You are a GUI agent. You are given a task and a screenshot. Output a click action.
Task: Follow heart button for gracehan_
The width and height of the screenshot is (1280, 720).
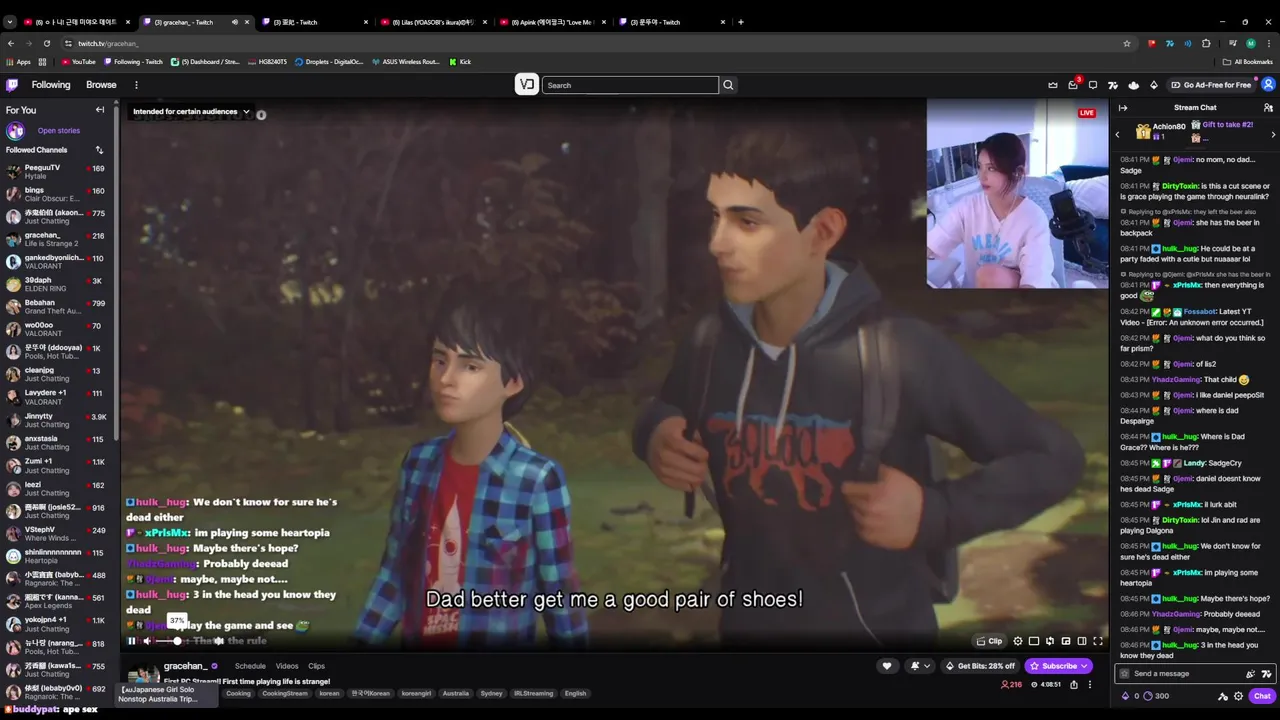coord(886,666)
